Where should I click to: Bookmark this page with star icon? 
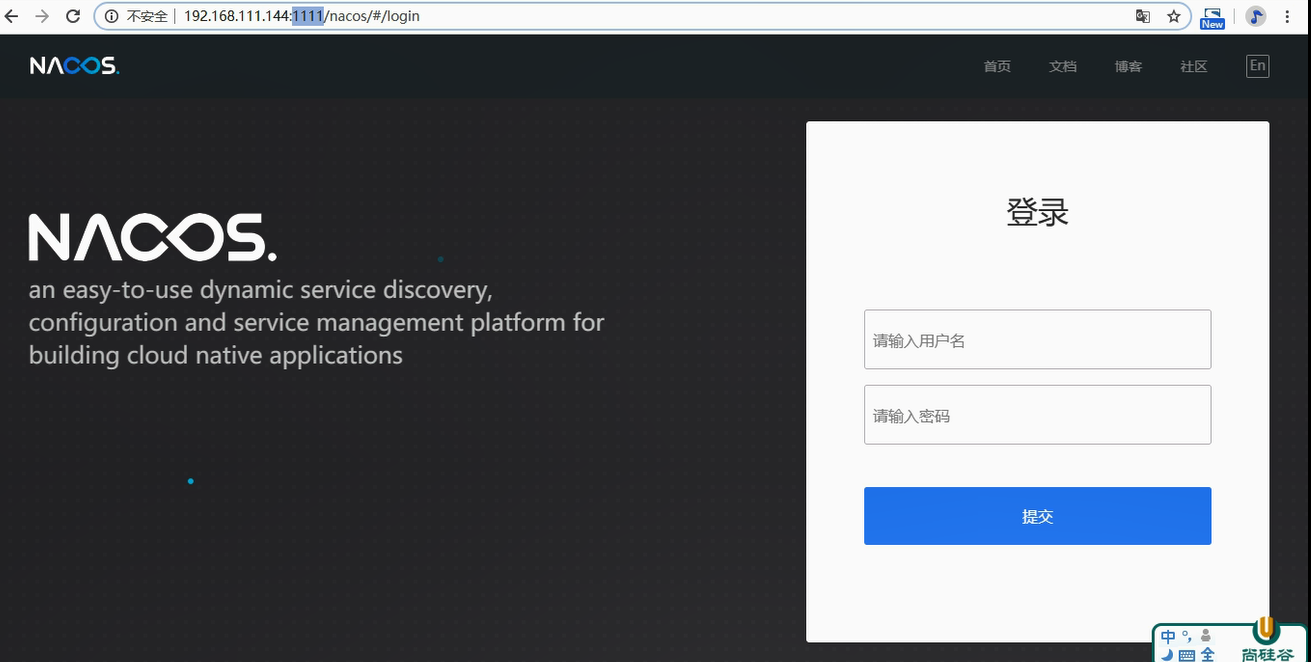1174,17
